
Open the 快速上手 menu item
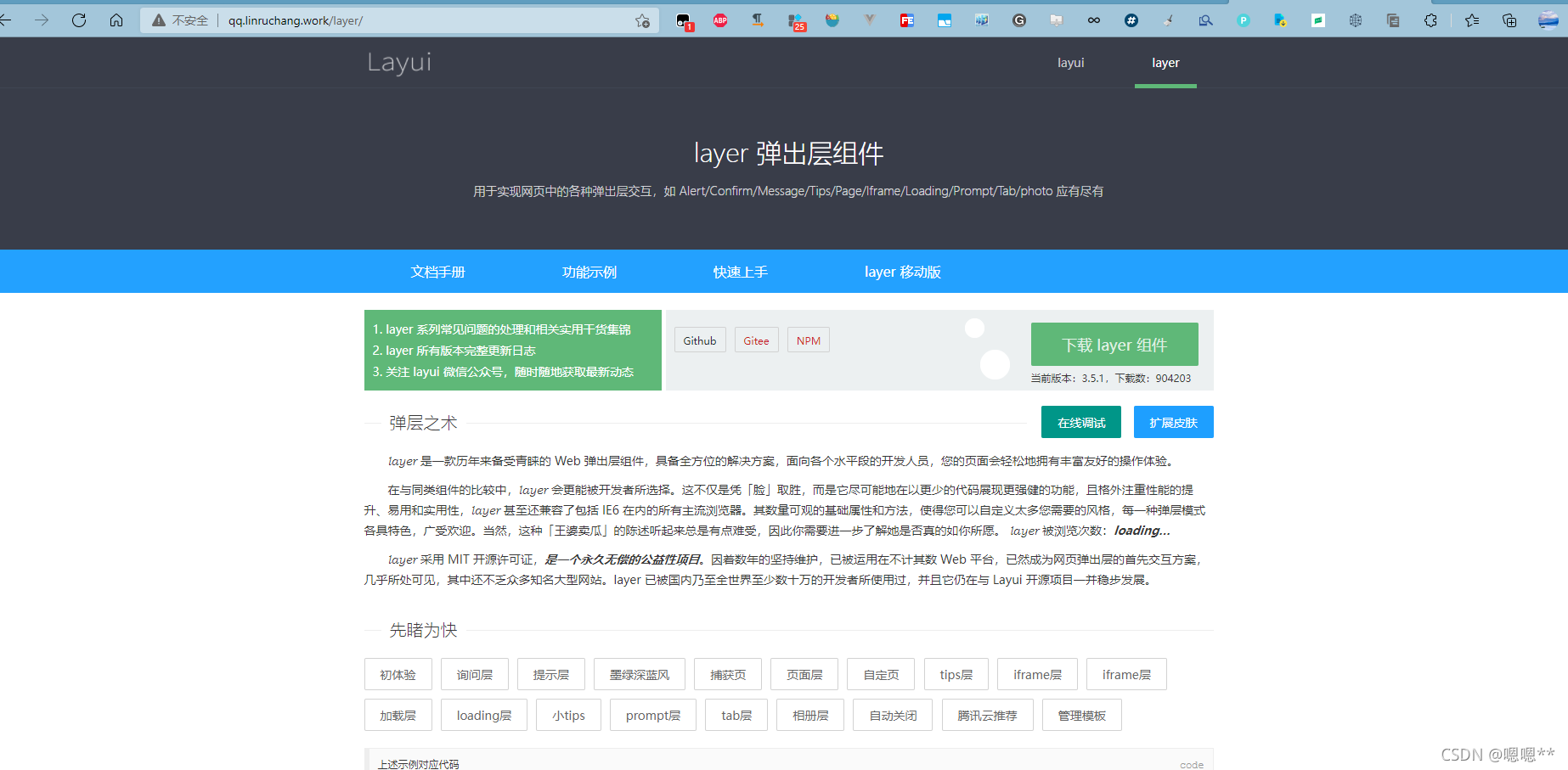coord(741,272)
